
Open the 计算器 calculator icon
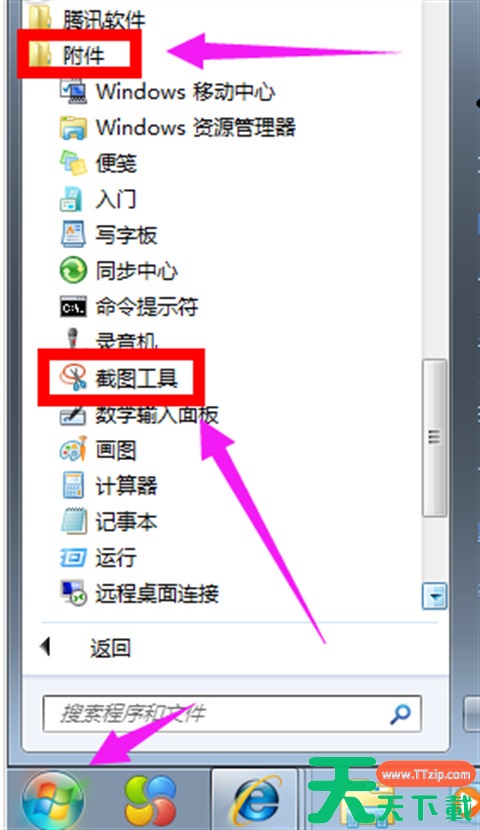[x=73, y=485]
